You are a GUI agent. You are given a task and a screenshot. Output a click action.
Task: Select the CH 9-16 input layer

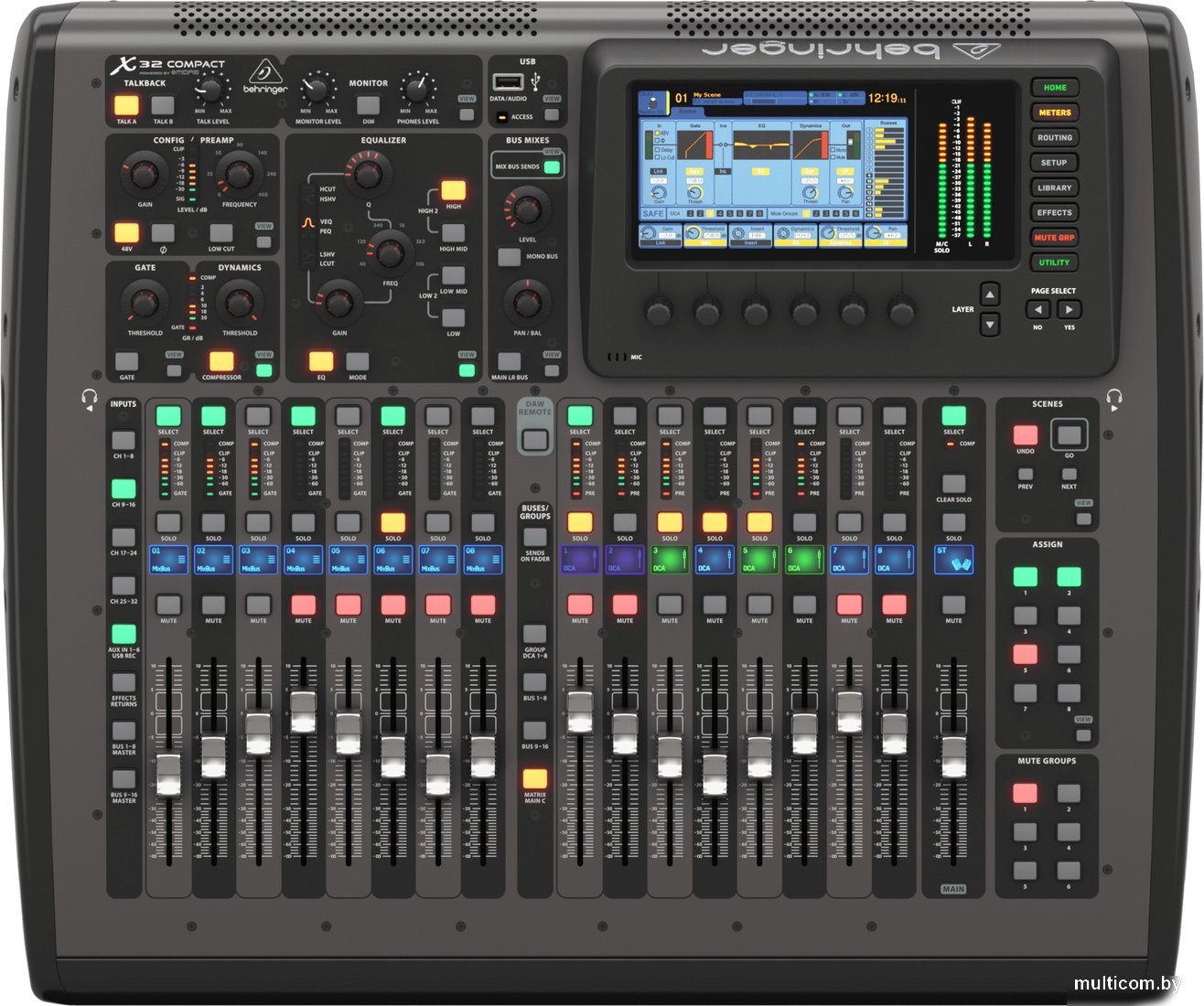[x=124, y=489]
